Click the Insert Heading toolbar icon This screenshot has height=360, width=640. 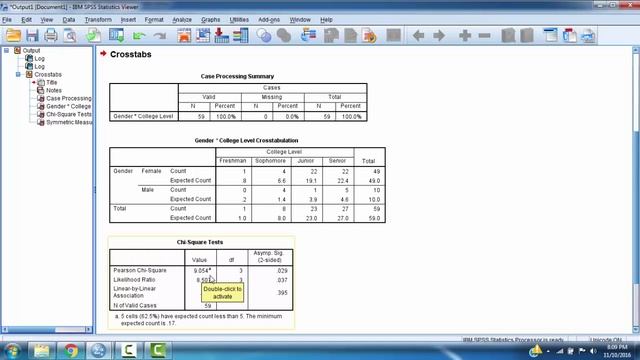click(x=551, y=36)
